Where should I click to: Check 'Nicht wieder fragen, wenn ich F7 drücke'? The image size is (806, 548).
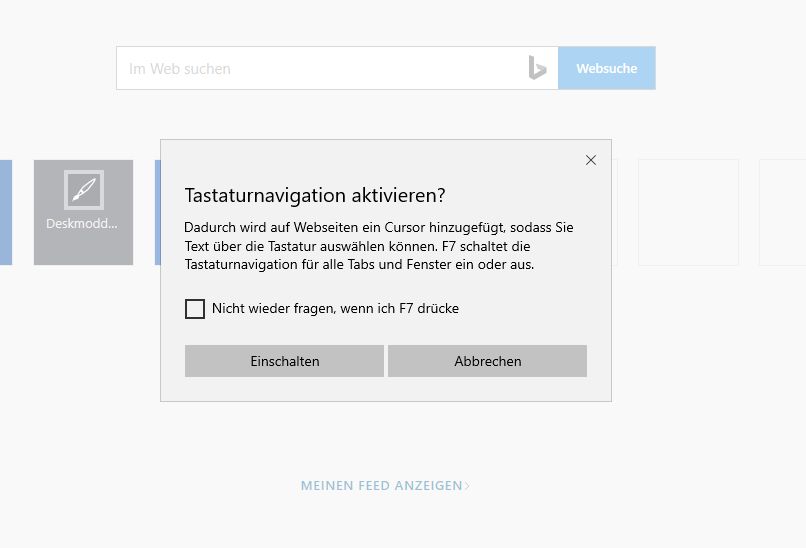[195, 309]
